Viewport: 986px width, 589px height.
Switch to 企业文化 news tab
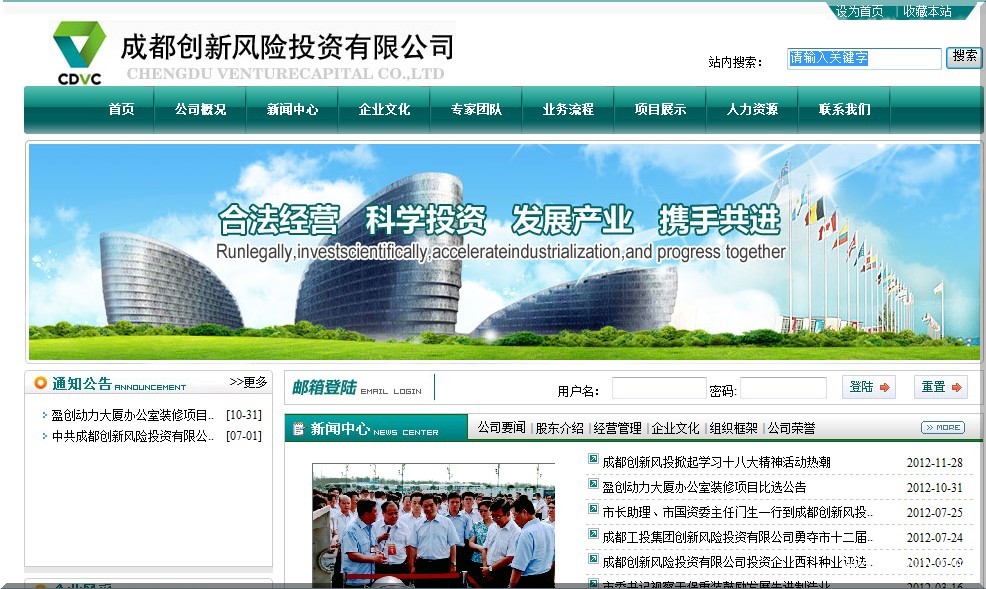click(x=675, y=427)
